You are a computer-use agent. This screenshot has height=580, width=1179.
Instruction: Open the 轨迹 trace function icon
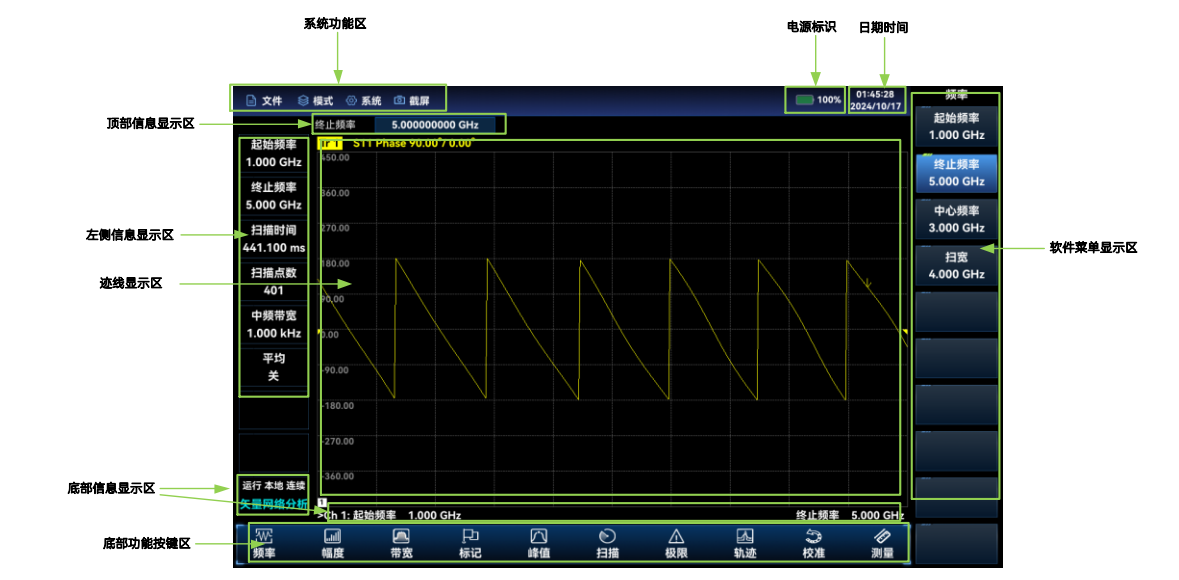click(744, 543)
